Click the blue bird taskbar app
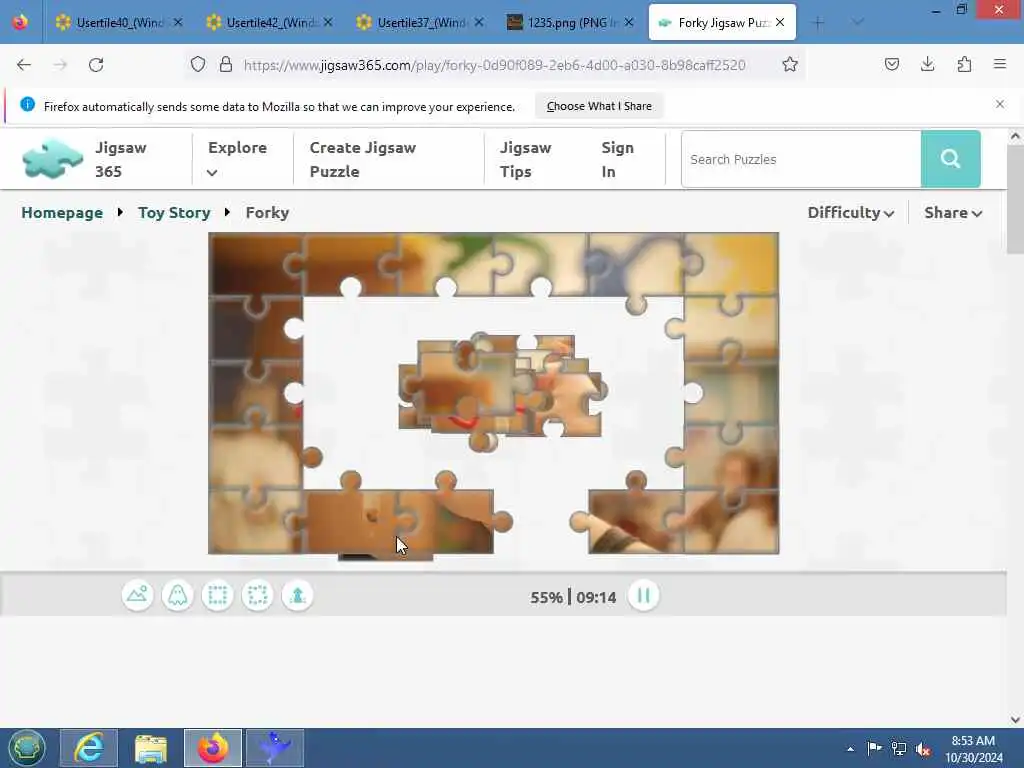 [275, 748]
